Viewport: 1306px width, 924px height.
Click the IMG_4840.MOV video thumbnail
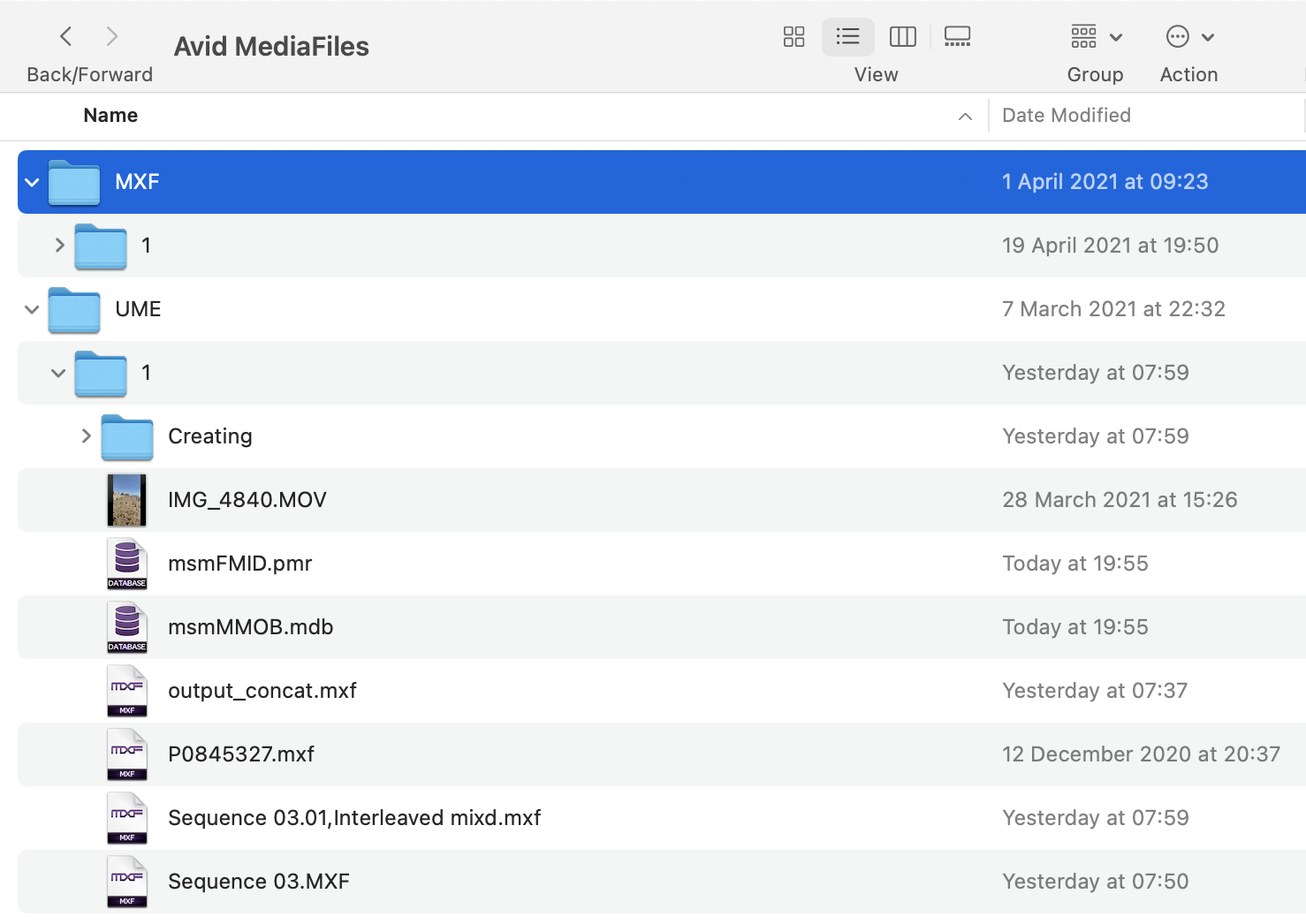tap(127, 500)
